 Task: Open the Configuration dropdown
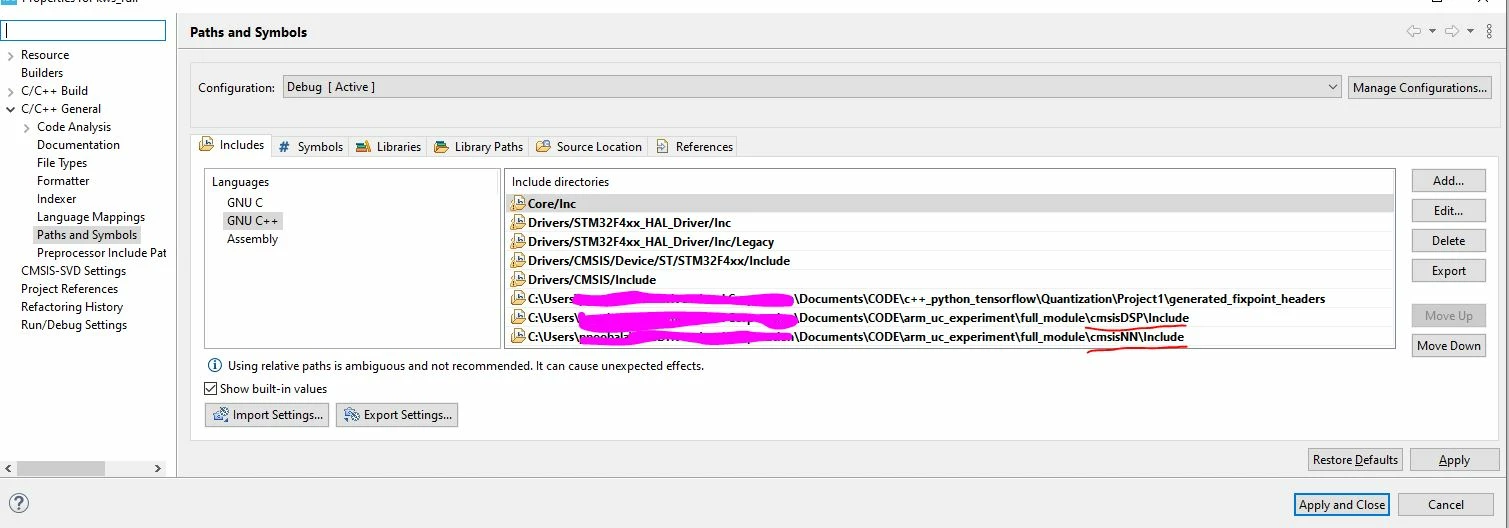(x=812, y=87)
